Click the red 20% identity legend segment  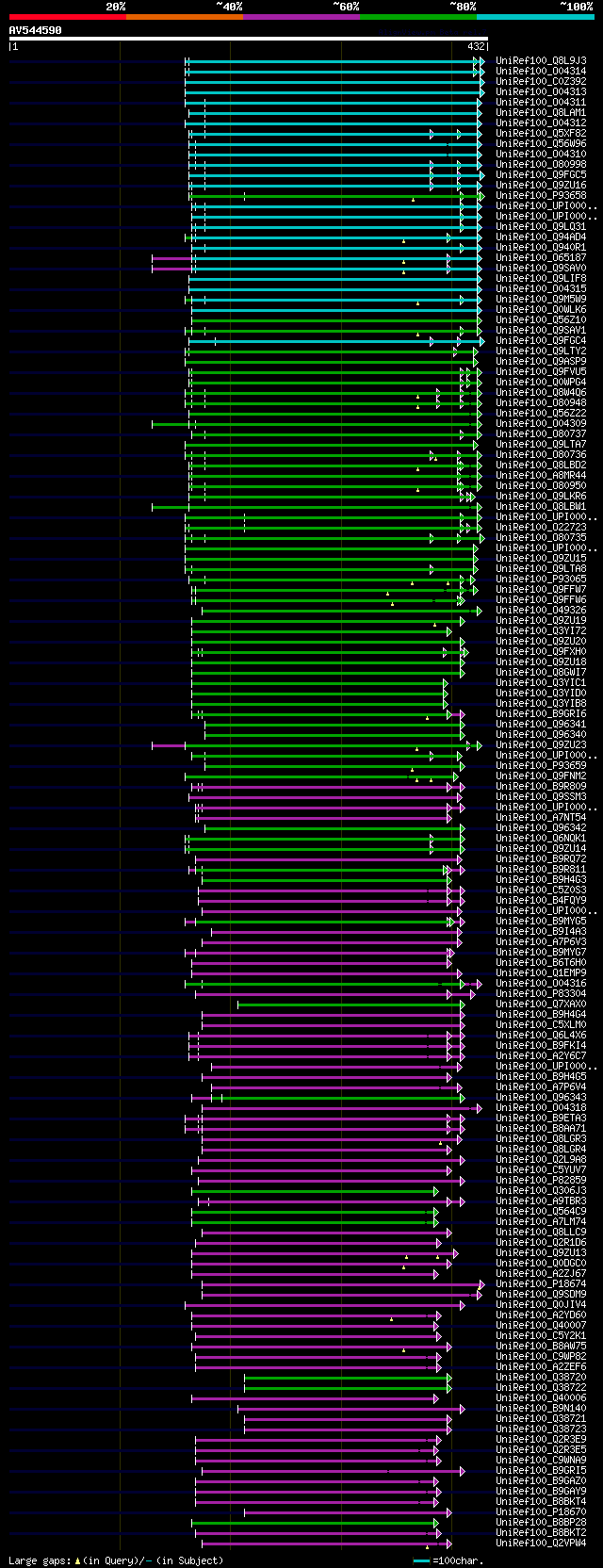click(68, 17)
